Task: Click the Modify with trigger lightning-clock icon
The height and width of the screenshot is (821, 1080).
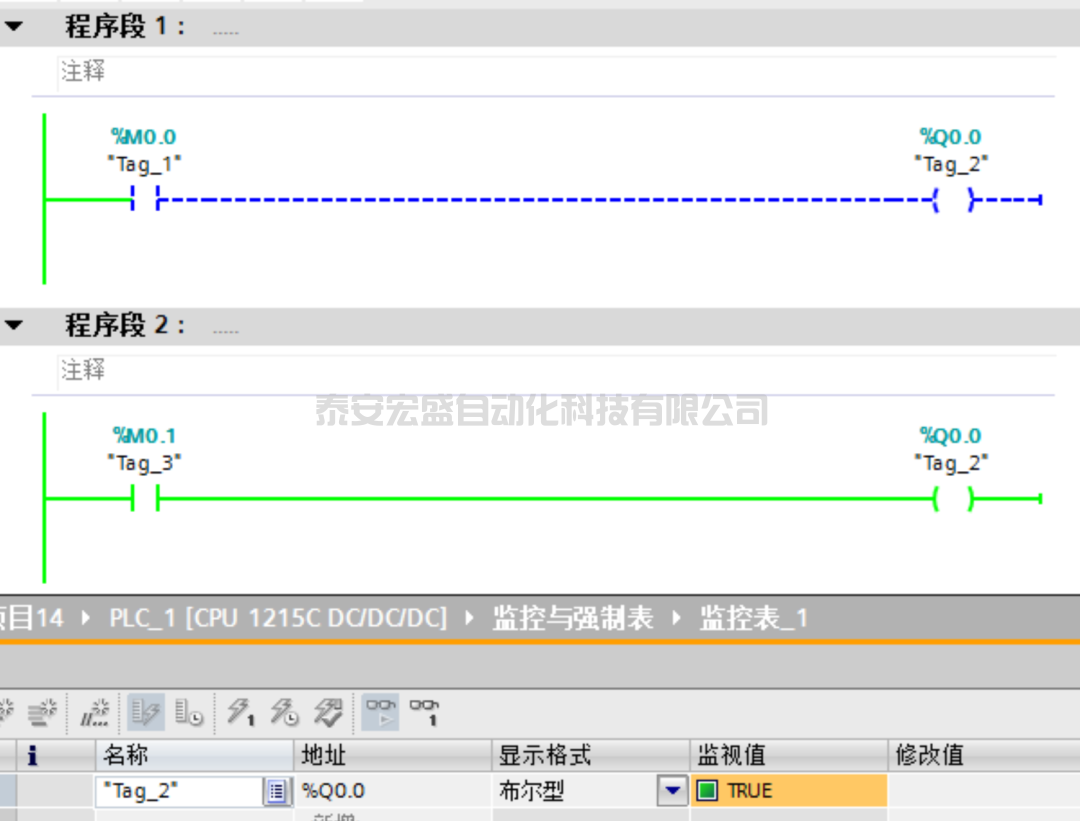Action: pos(285,713)
